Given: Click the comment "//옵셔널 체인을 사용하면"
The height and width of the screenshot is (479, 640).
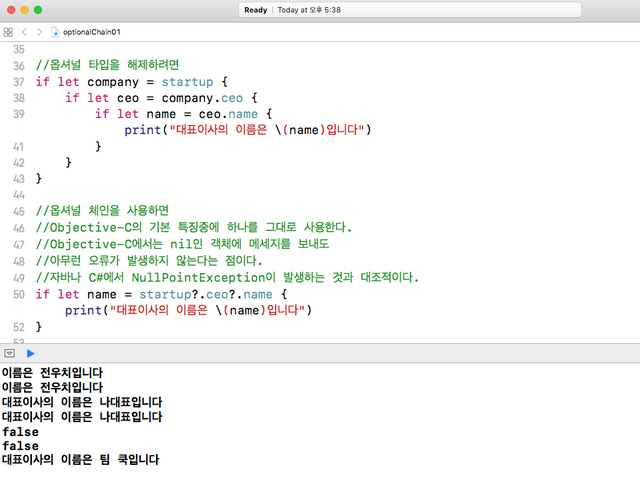Looking at the screenshot, I should click(x=102, y=211).
